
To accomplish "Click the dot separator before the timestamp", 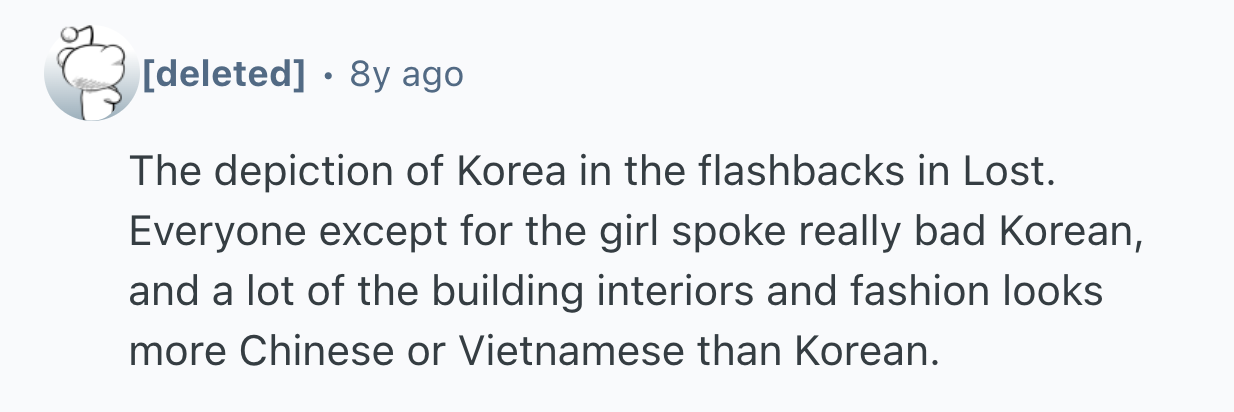I will pos(327,73).
